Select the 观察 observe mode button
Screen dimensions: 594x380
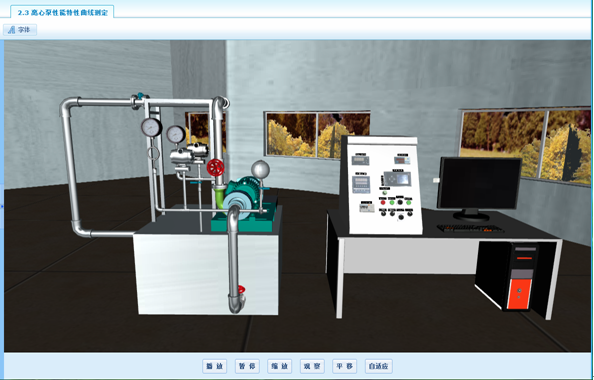[312, 366]
